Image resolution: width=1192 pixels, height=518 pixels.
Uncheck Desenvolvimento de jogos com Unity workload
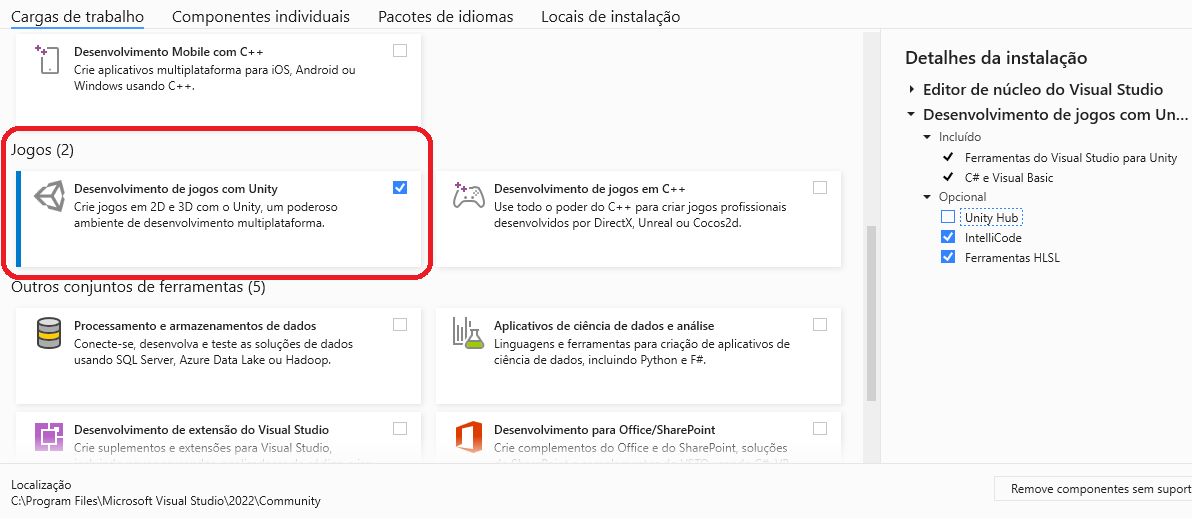click(x=400, y=187)
